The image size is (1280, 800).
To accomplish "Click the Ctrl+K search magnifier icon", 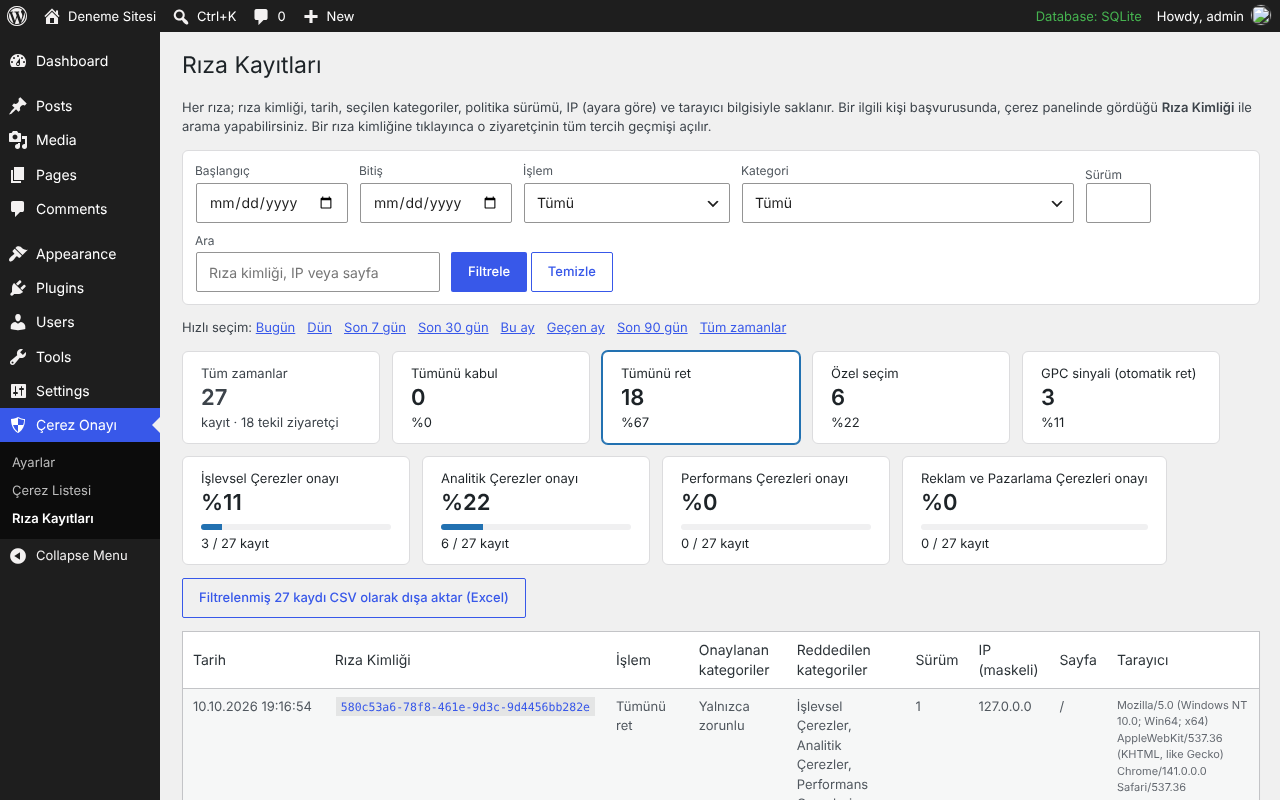I will tap(180, 16).
